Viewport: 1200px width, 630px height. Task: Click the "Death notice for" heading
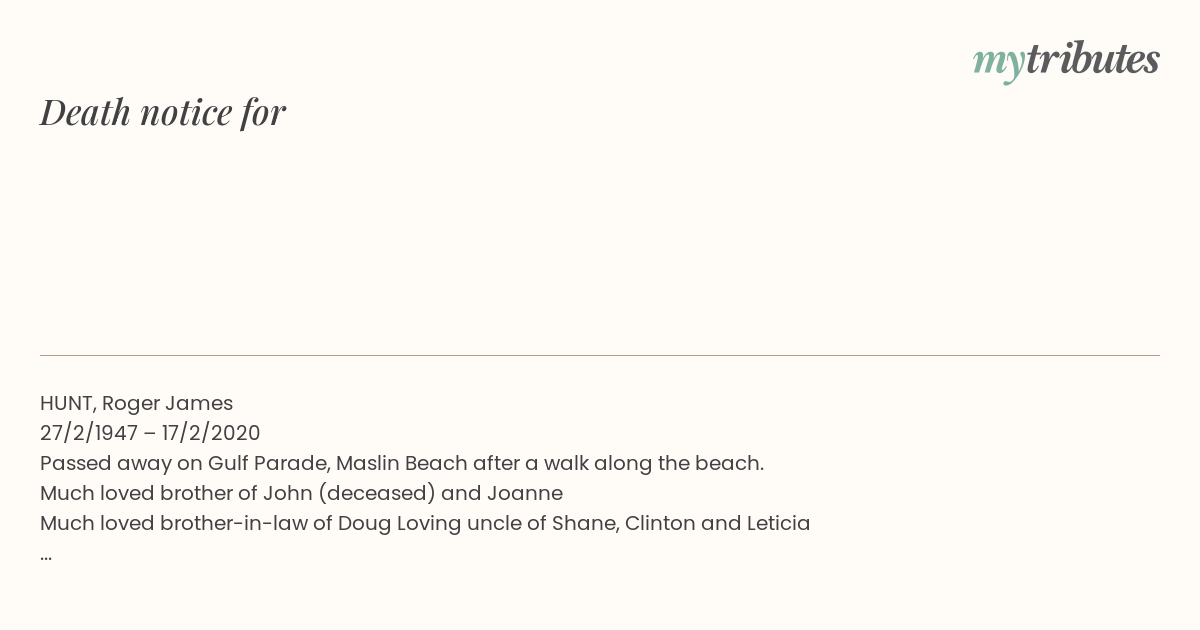pos(163,112)
